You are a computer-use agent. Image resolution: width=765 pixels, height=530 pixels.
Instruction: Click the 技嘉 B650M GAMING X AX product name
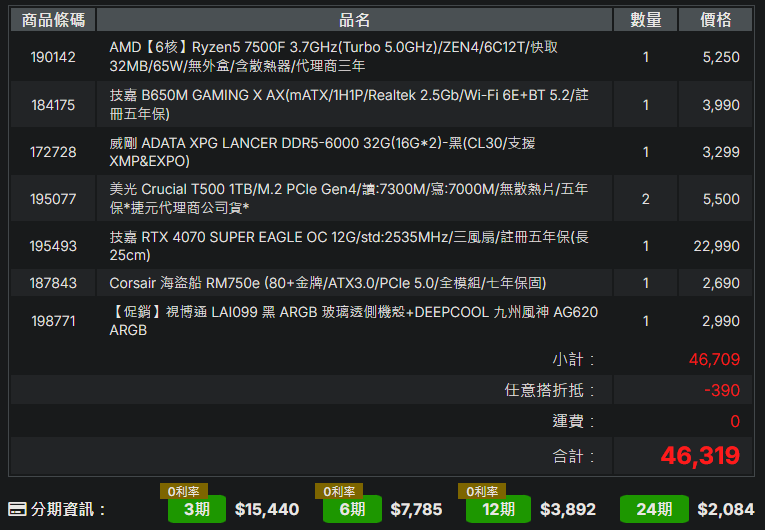(349, 104)
